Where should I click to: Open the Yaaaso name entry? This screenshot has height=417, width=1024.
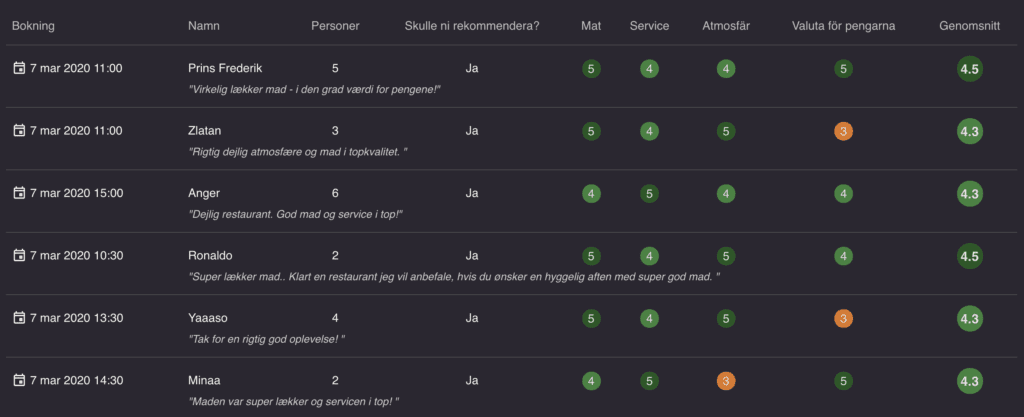pyautogui.click(x=208, y=318)
